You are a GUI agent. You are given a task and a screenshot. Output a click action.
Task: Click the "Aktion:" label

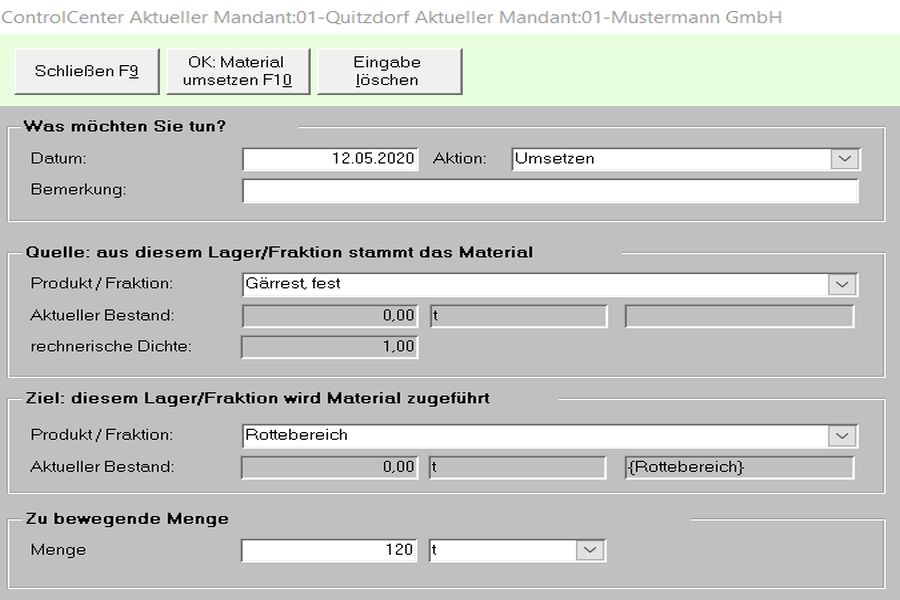pyautogui.click(x=460, y=158)
